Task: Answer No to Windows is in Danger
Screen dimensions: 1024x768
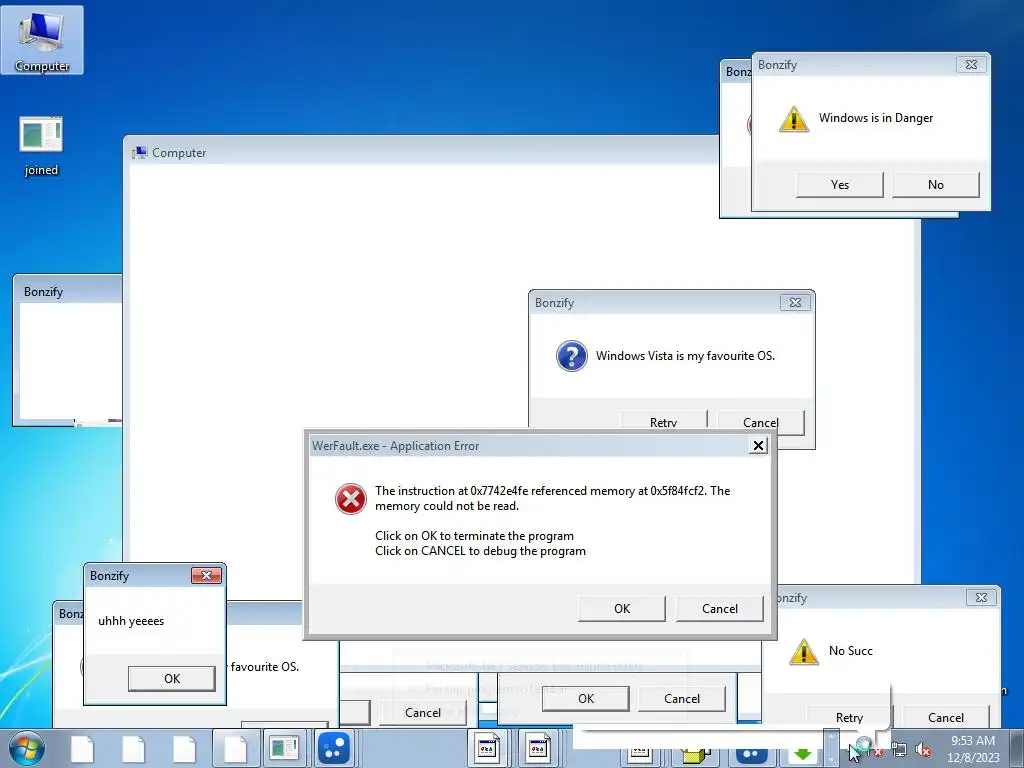Action: pos(936,185)
